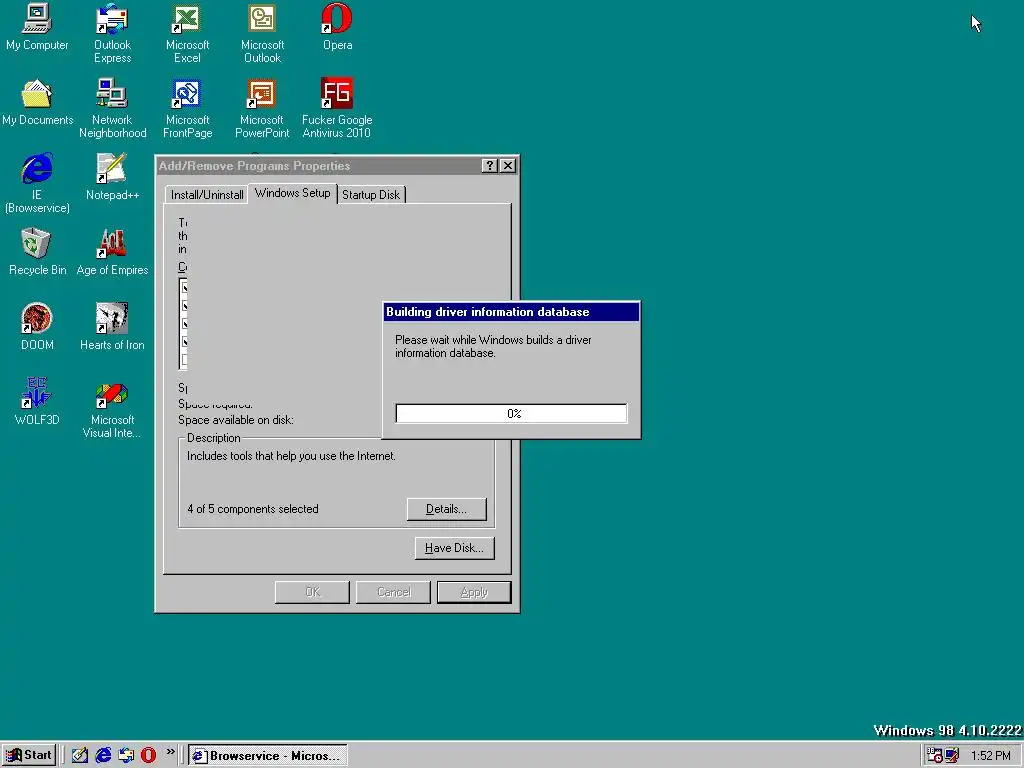Launch Internet Explorer from quick launch bar
This screenshot has height=768, width=1024.
click(x=103, y=755)
